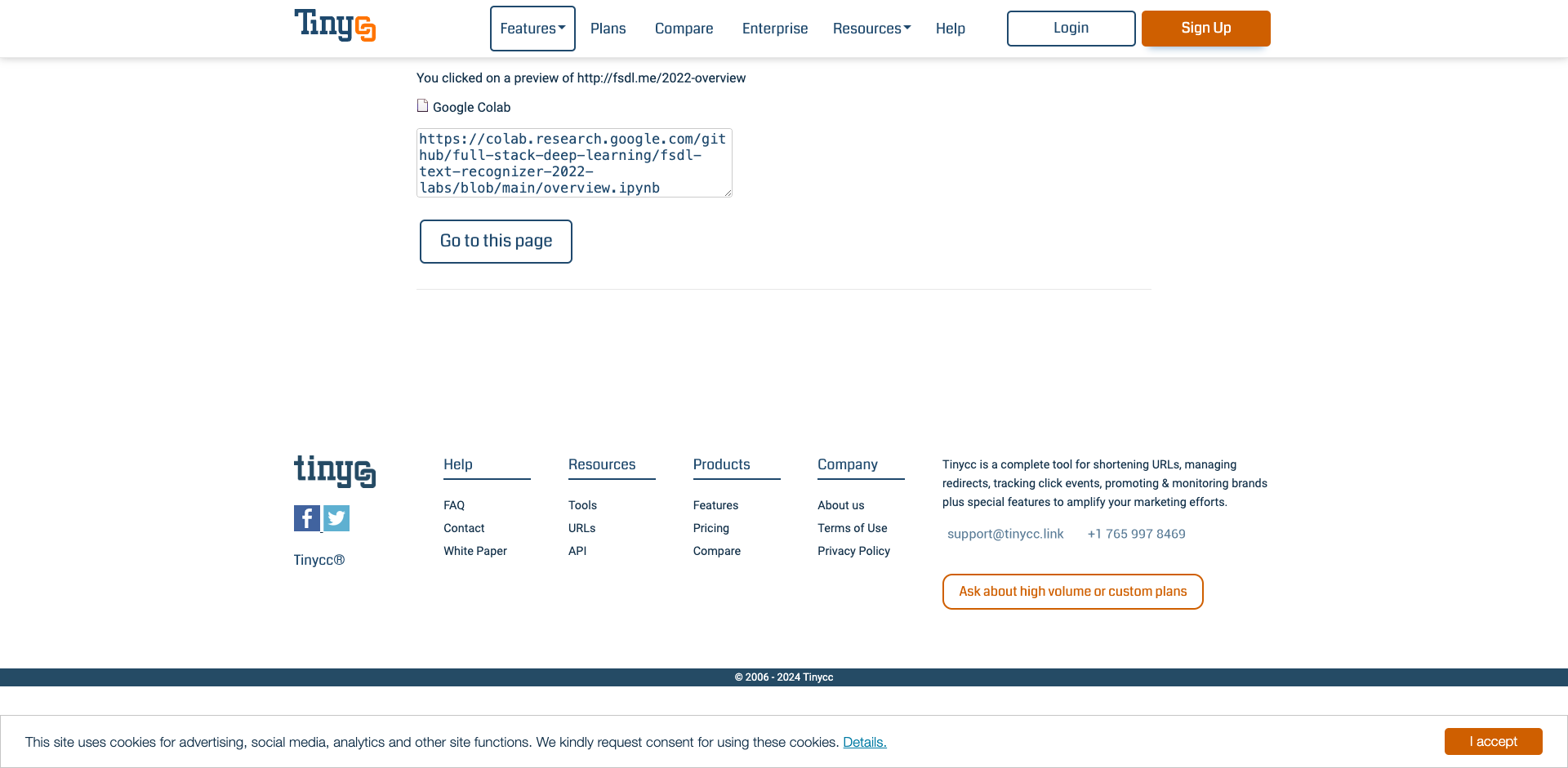Open the URLs footer link
This screenshot has height=768, width=1568.
pyautogui.click(x=581, y=528)
